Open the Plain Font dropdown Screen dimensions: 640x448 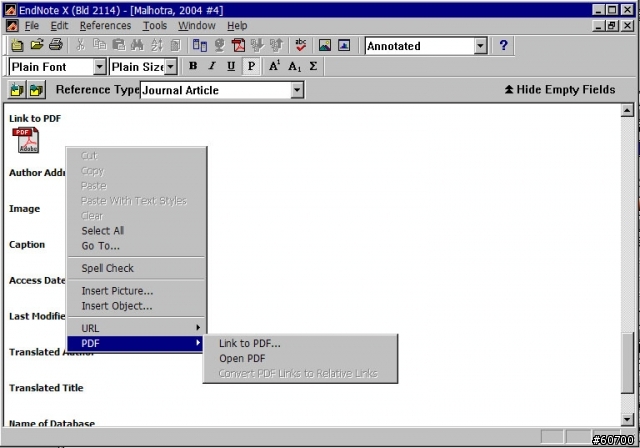(100, 67)
